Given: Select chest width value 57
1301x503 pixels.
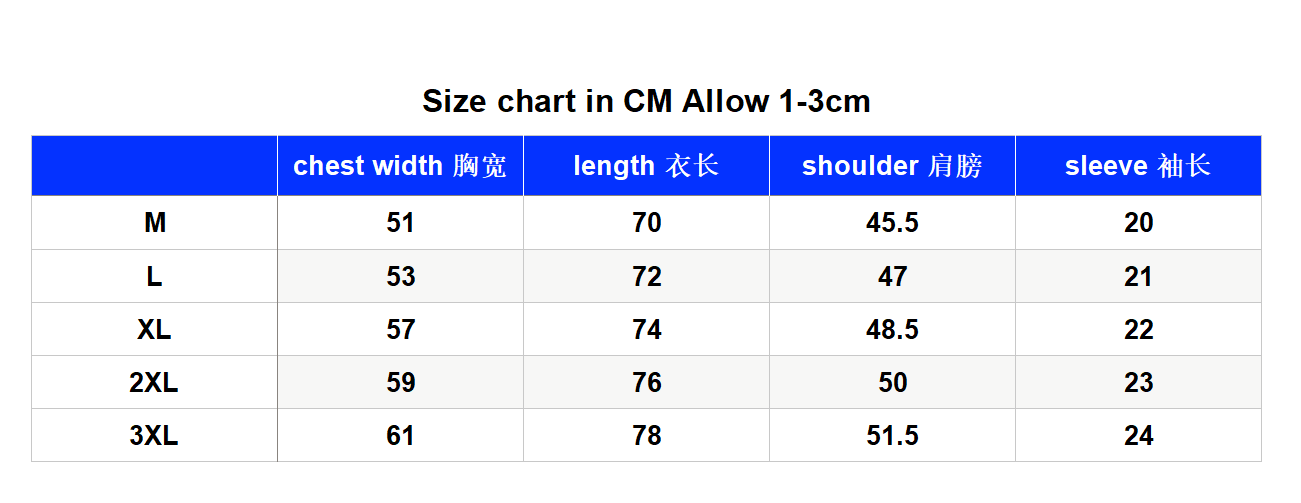Looking at the screenshot, I should [x=400, y=329].
